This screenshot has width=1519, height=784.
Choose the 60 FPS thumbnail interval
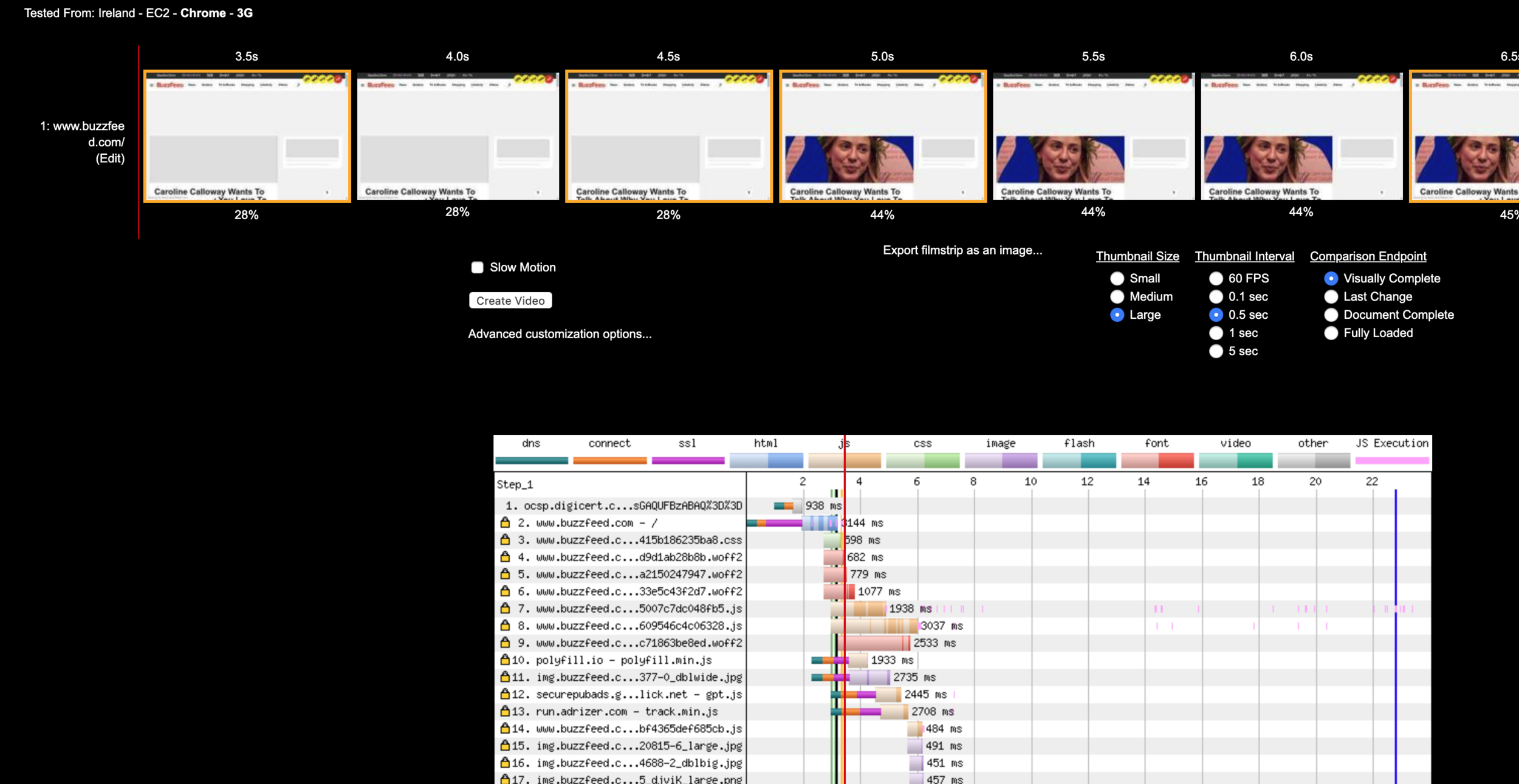pos(1216,278)
